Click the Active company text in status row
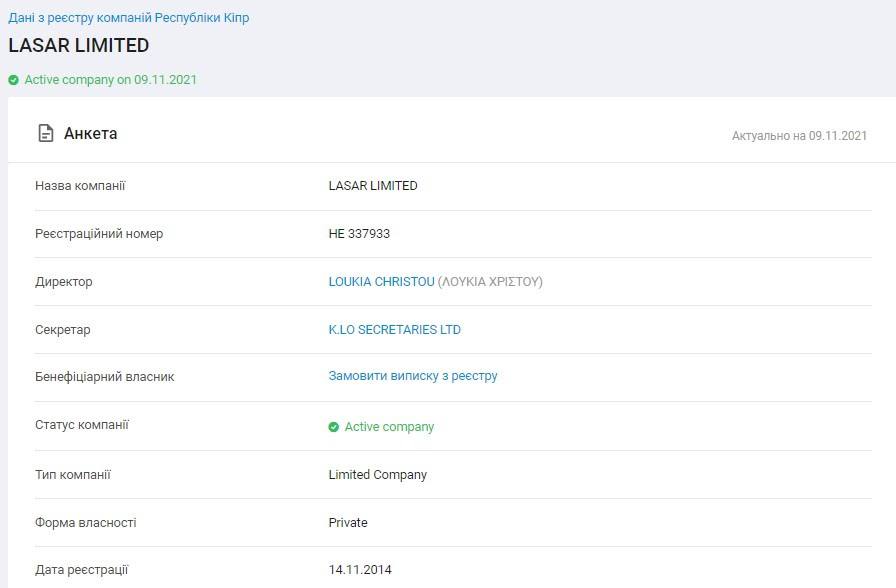Viewport: 896px width, 588px height. coord(389,427)
